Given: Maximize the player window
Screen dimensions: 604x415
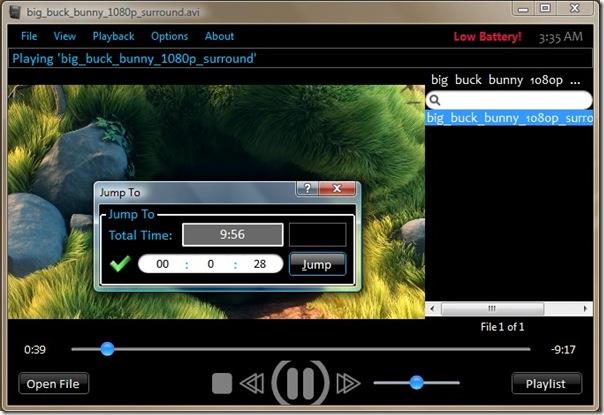Looking at the screenshot, I should coord(545,8).
